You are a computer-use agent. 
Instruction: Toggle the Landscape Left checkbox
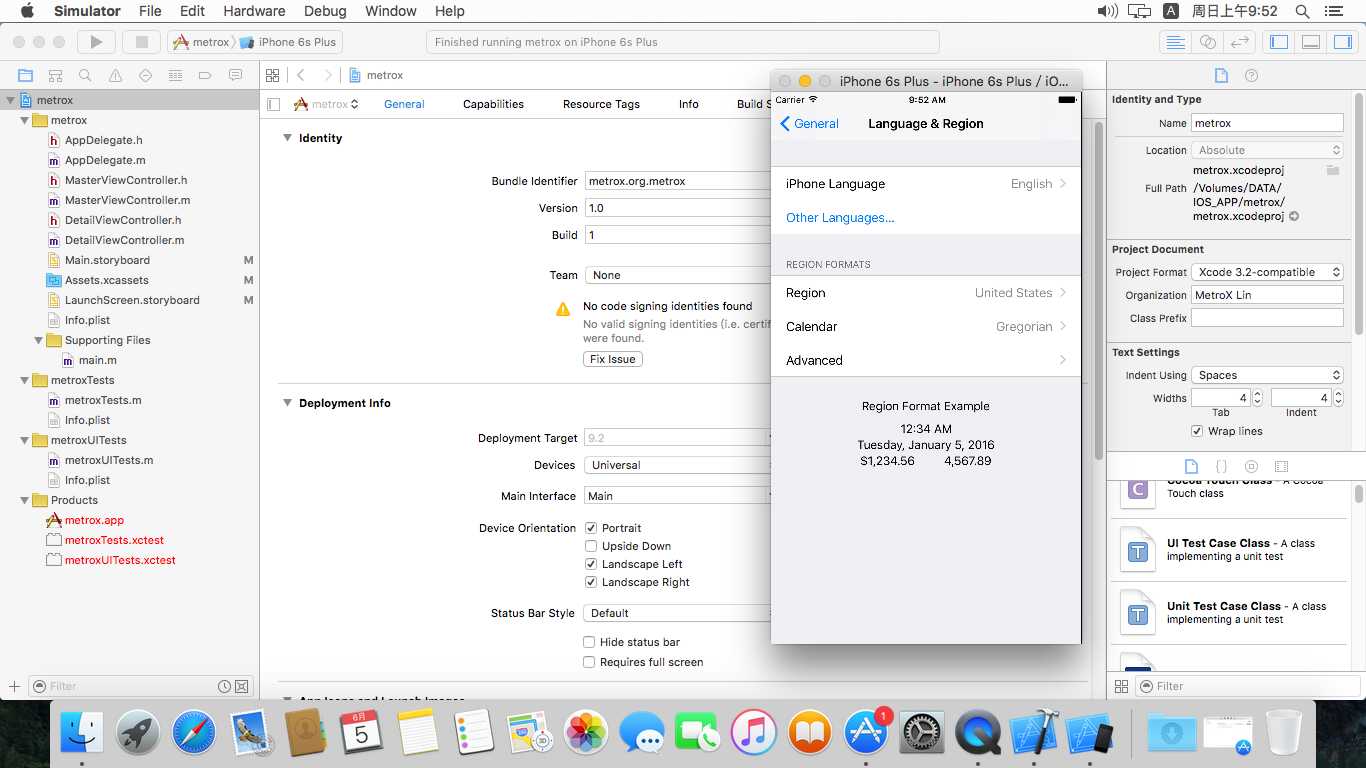click(x=591, y=564)
